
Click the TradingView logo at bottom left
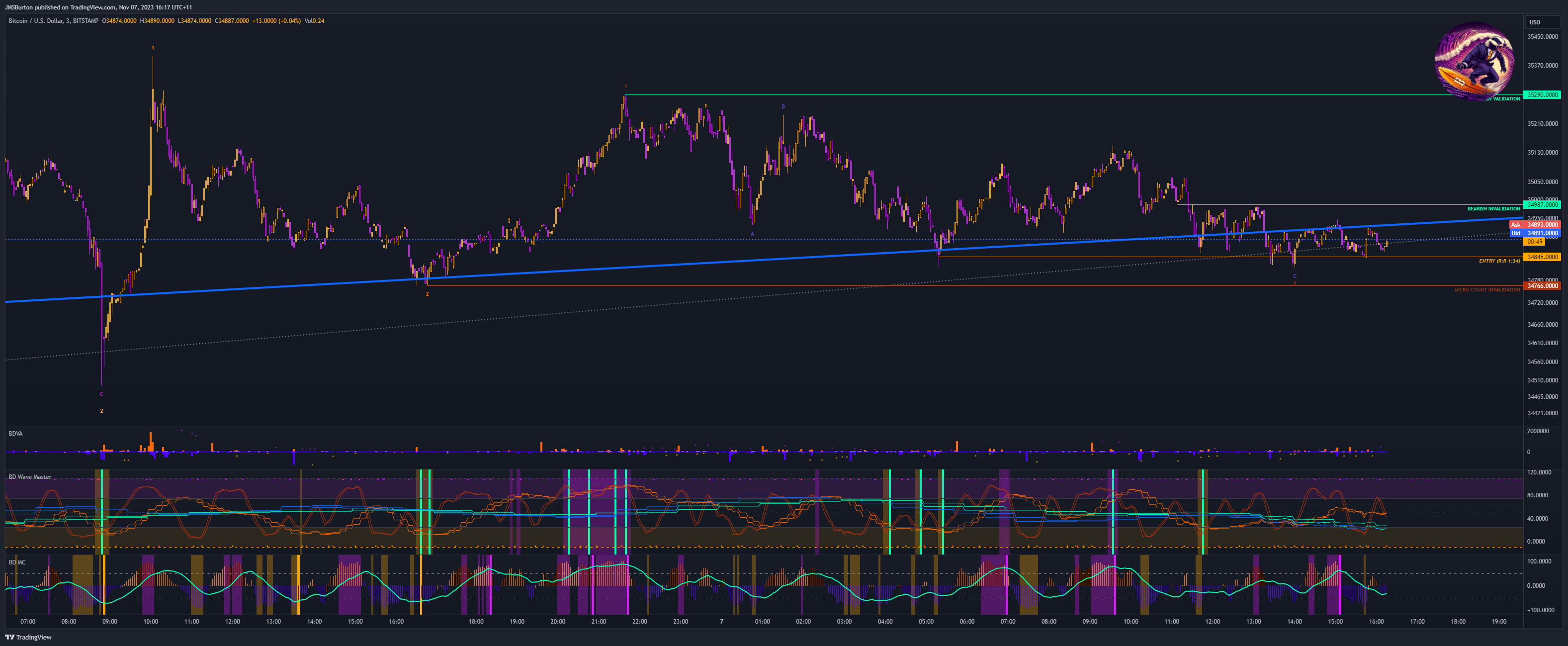coord(28,637)
